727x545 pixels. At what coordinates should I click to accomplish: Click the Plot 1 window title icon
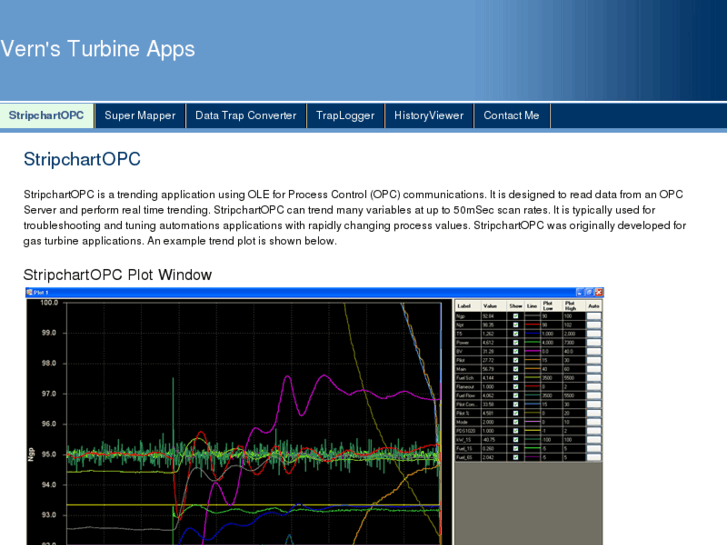tap(30, 293)
